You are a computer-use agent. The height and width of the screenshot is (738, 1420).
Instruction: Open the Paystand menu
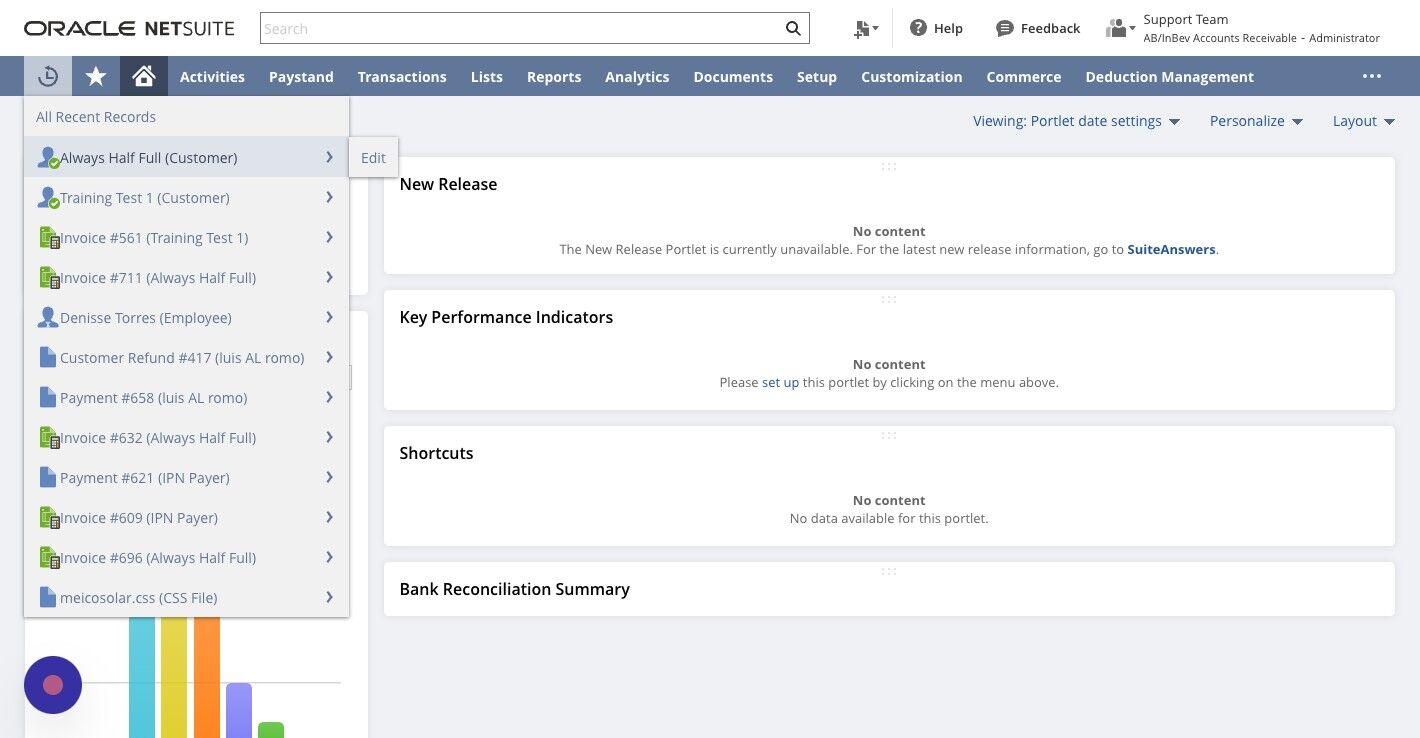[x=301, y=76]
